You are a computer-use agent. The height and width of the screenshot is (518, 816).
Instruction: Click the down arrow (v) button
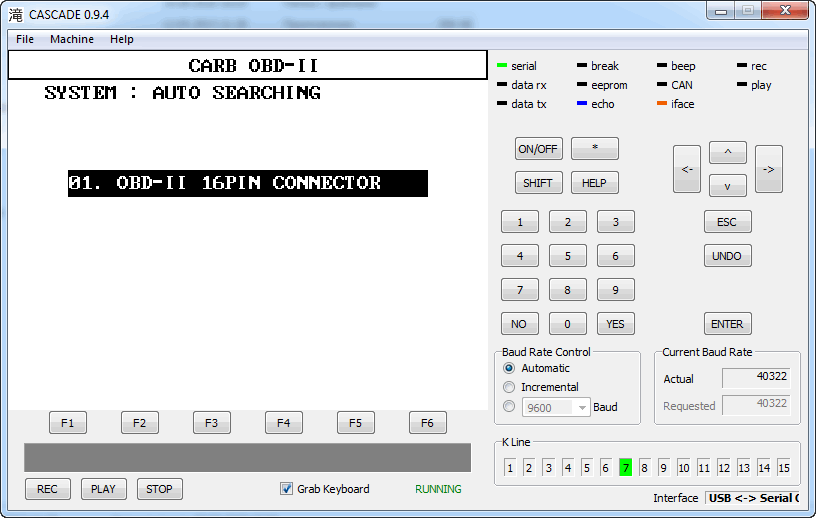[728, 186]
